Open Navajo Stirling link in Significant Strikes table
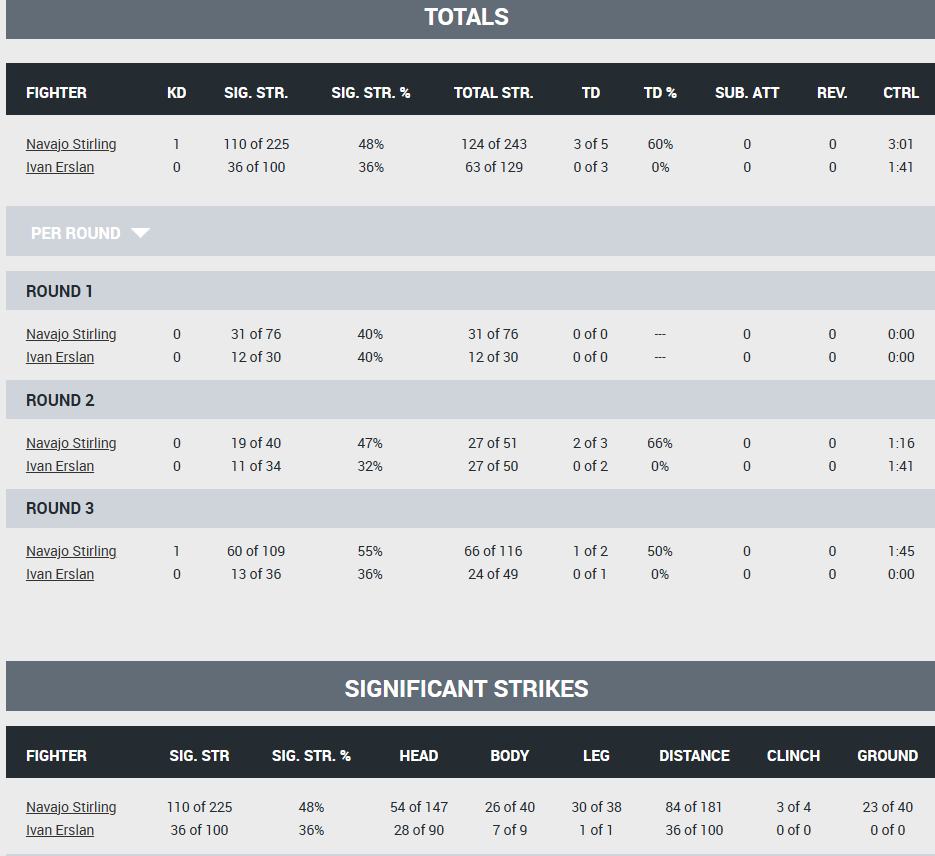 tap(71, 807)
